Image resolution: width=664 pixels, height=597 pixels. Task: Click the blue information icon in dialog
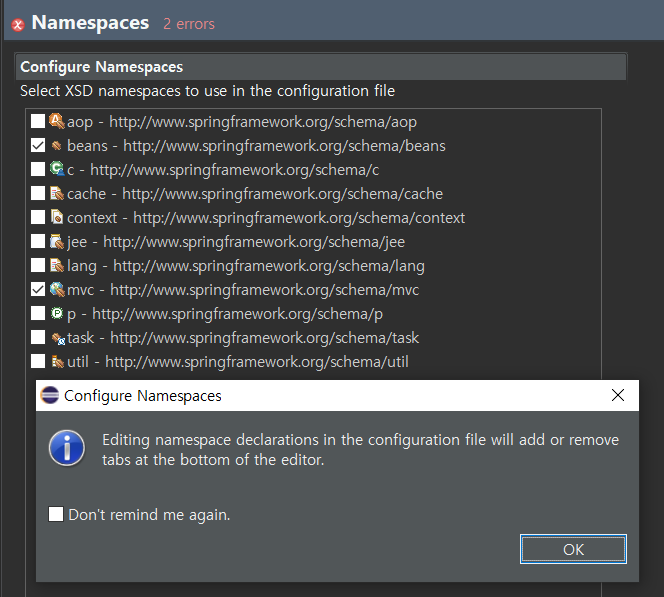(x=67, y=448)
